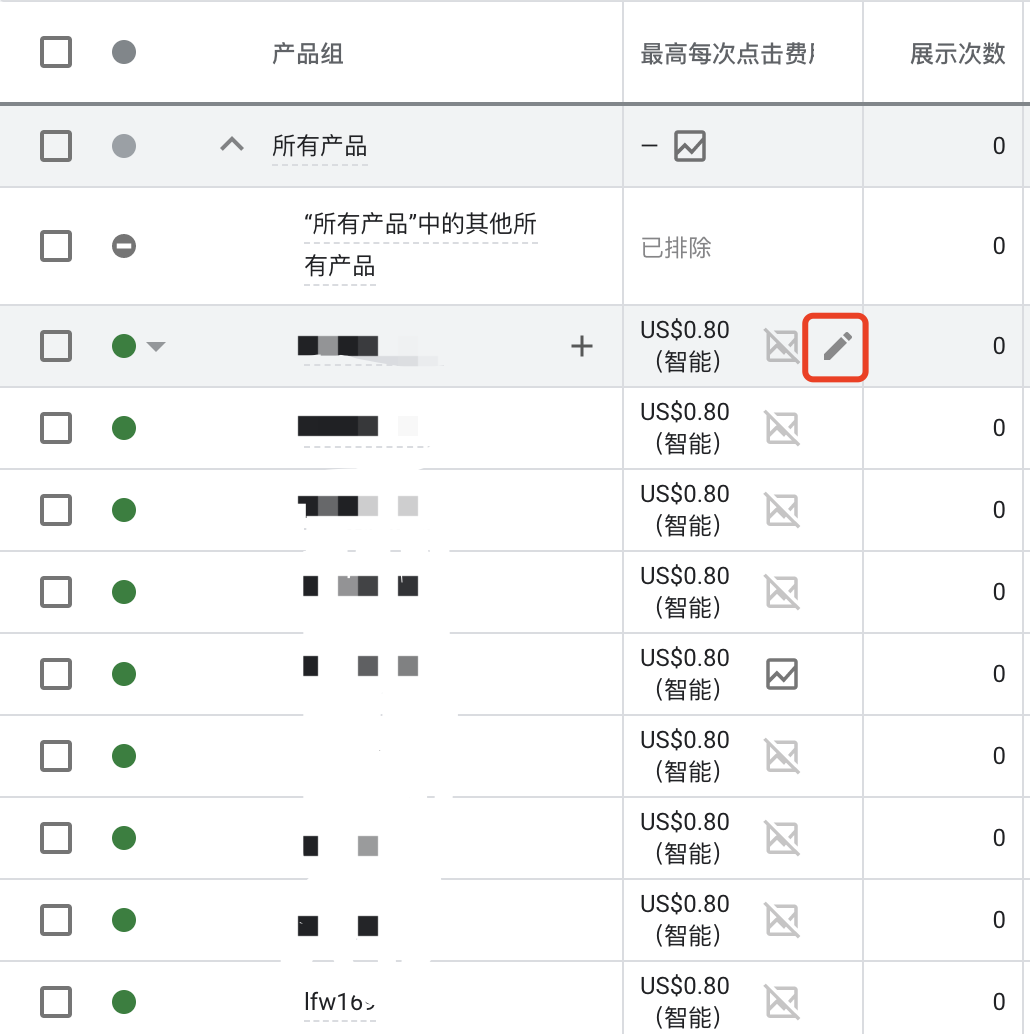Open the status dropdown next to the green dot

tap(157, 346)
